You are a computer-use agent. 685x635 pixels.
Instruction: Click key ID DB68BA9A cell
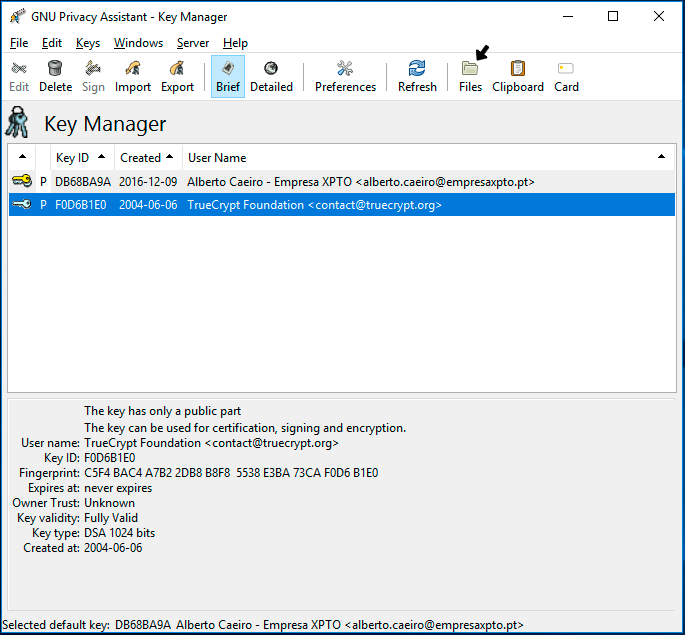click(83, 182)
